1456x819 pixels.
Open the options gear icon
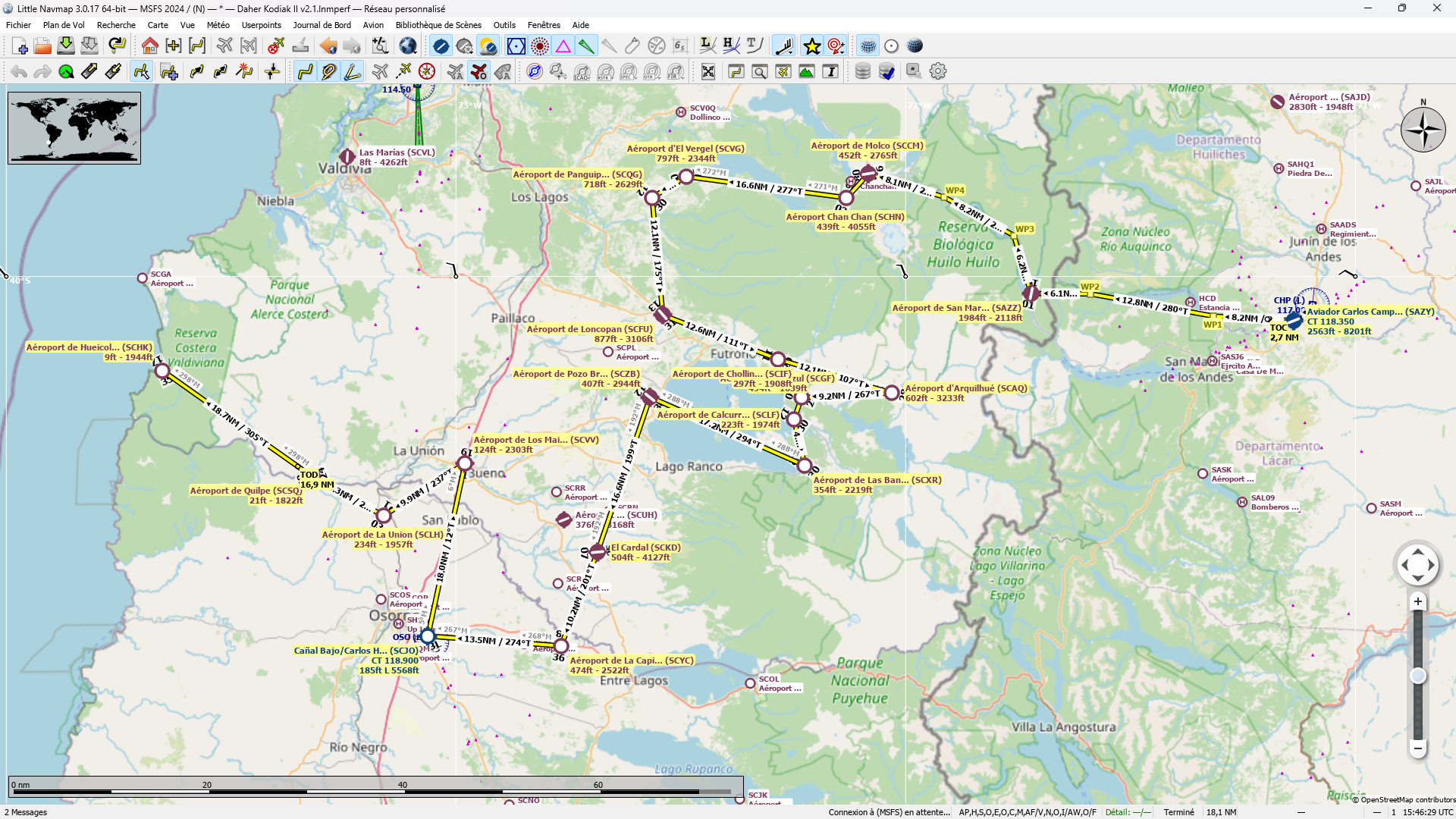point(938,71)
